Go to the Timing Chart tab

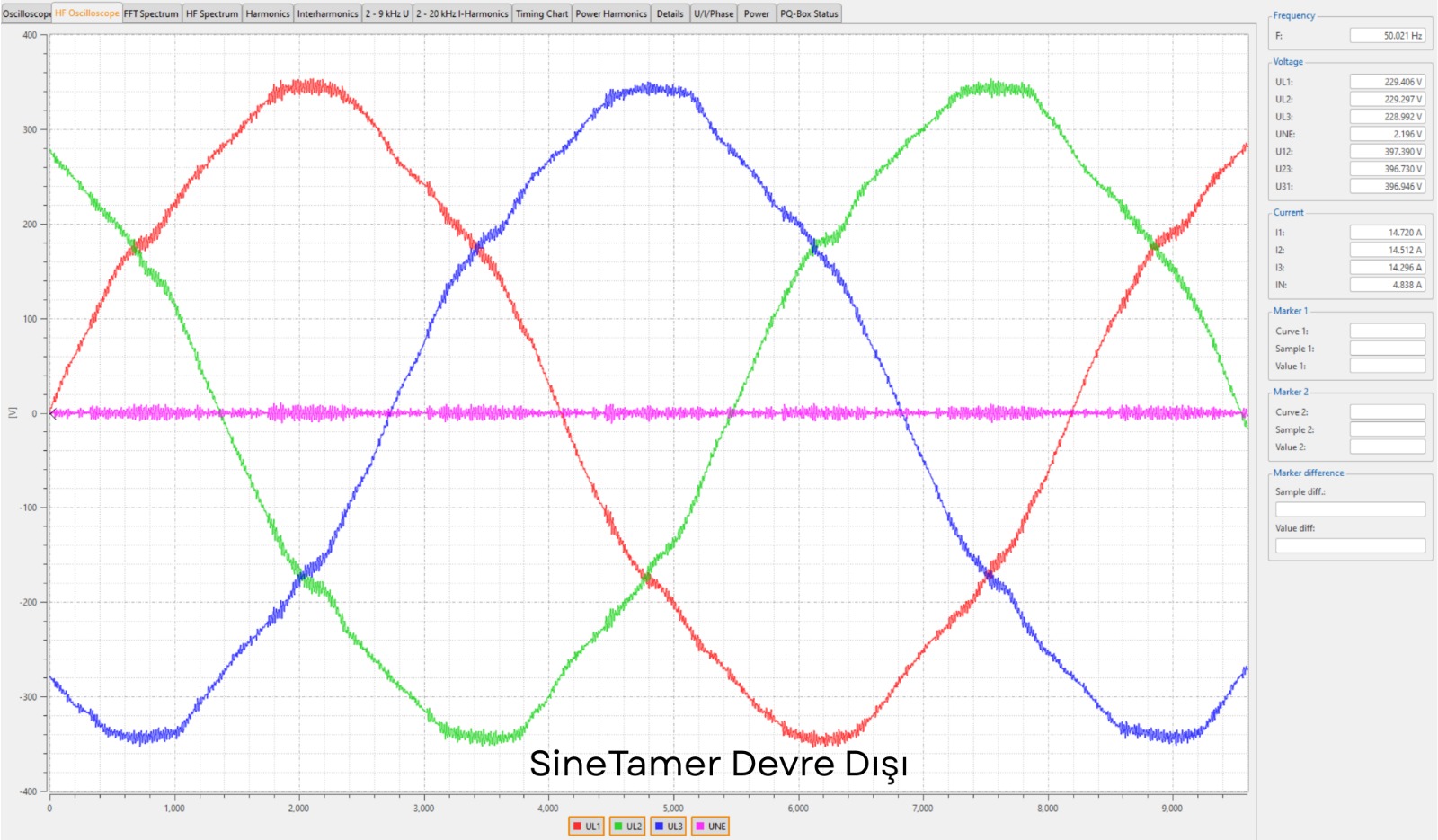coord(541,13)
